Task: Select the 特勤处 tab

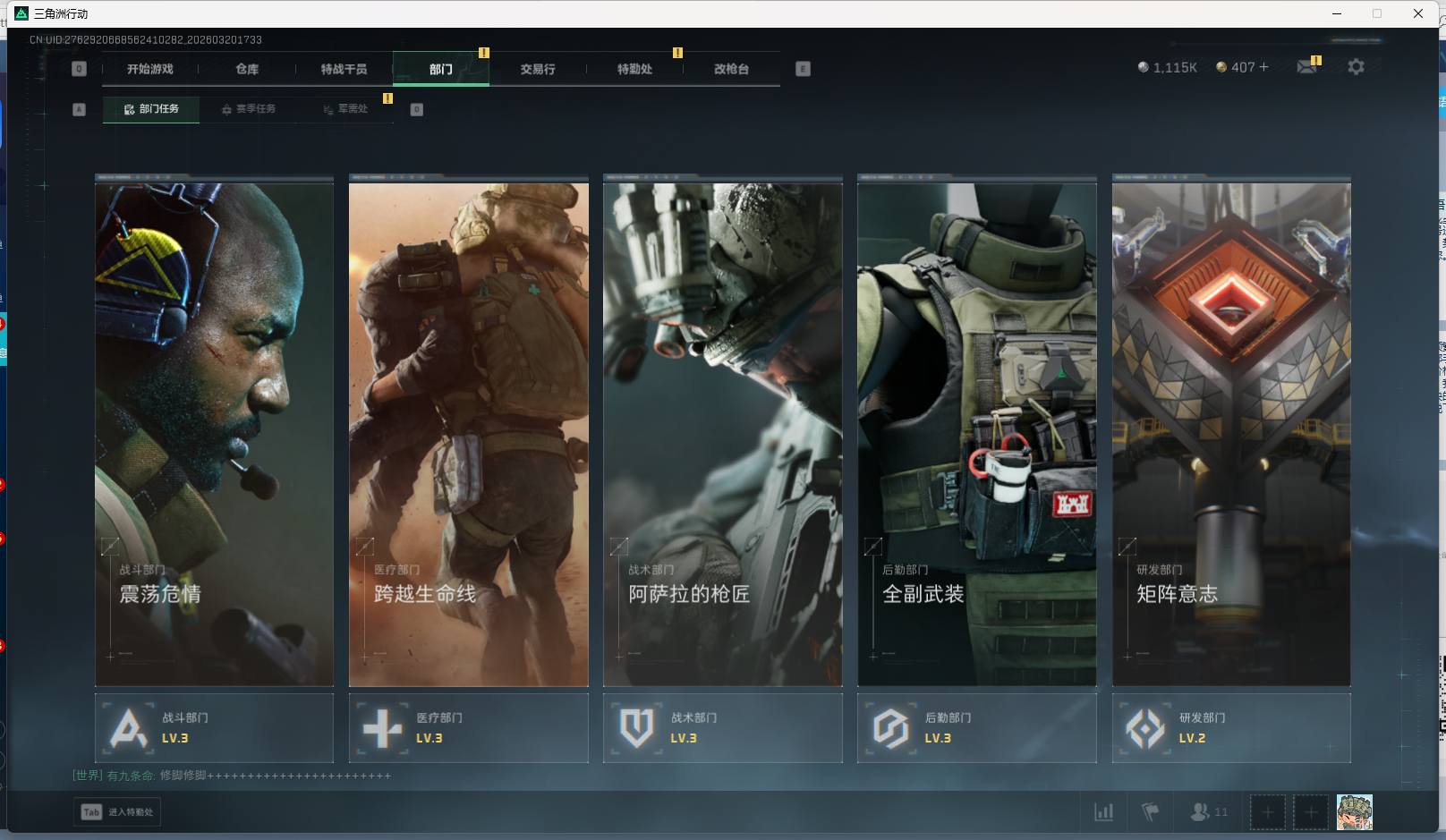Action: [x=634, y=69]
